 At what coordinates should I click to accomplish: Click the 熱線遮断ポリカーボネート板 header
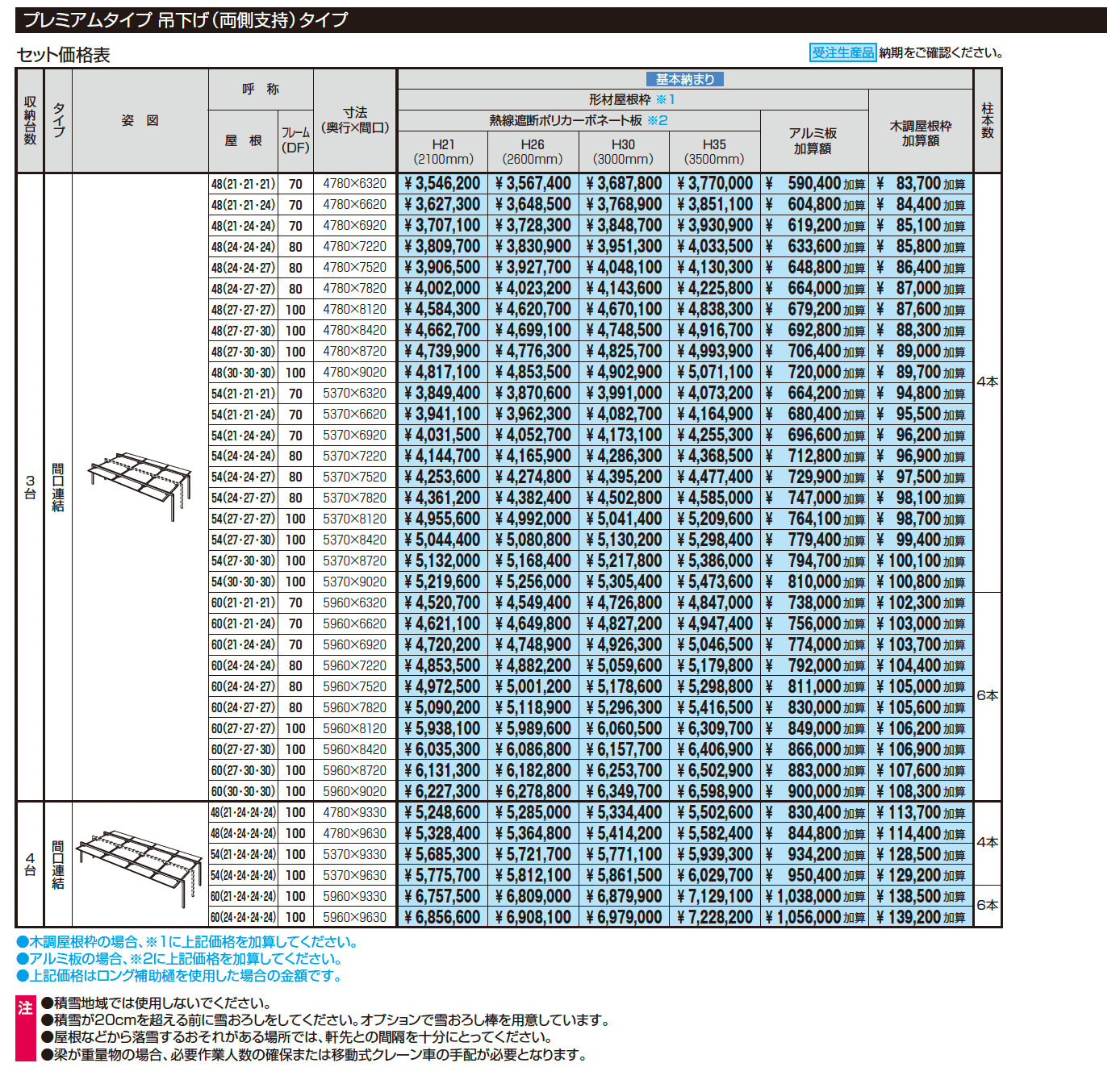point(578,121)
